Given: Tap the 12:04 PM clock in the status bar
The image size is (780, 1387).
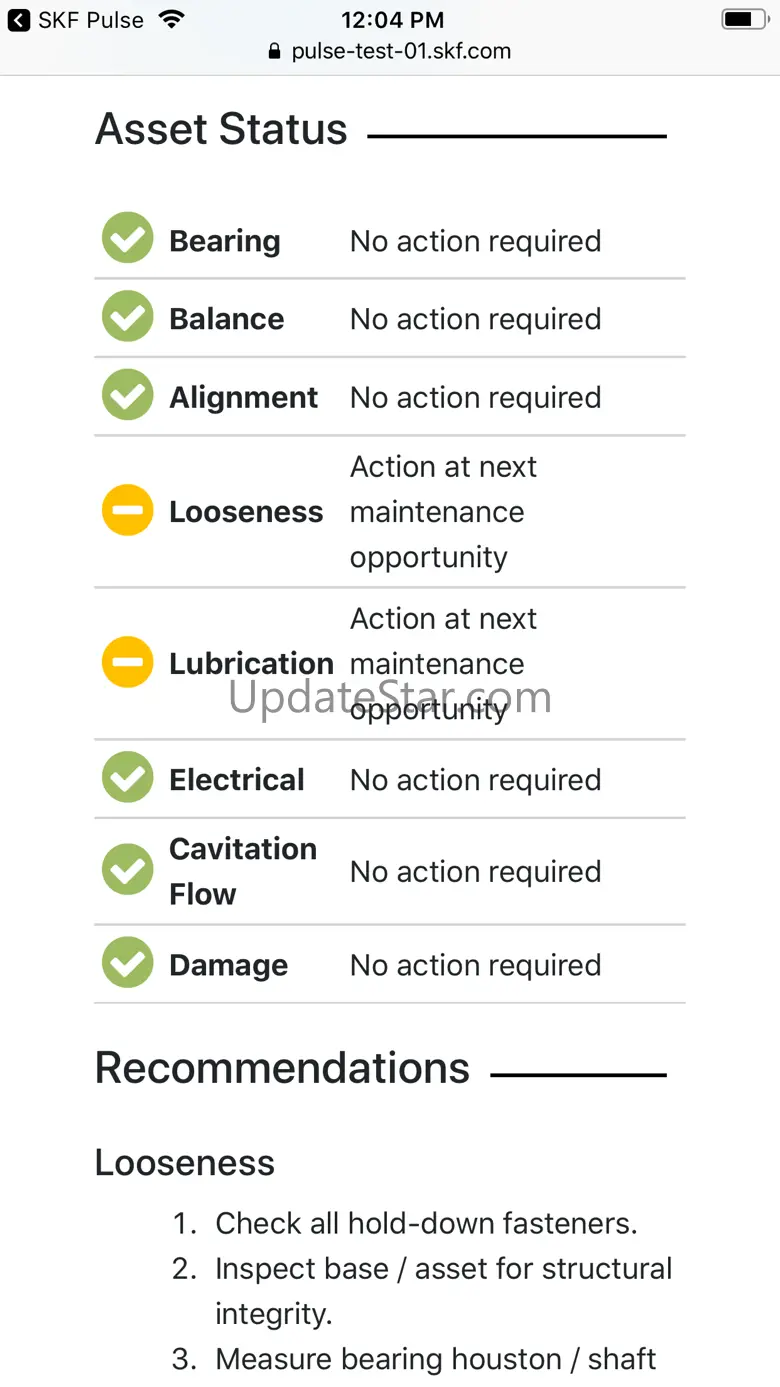Looking at the screenshot, I should 390,19.
